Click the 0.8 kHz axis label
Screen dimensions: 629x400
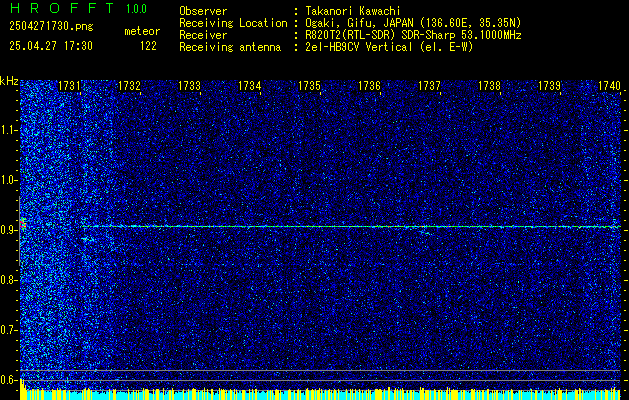tap(8, 280)
